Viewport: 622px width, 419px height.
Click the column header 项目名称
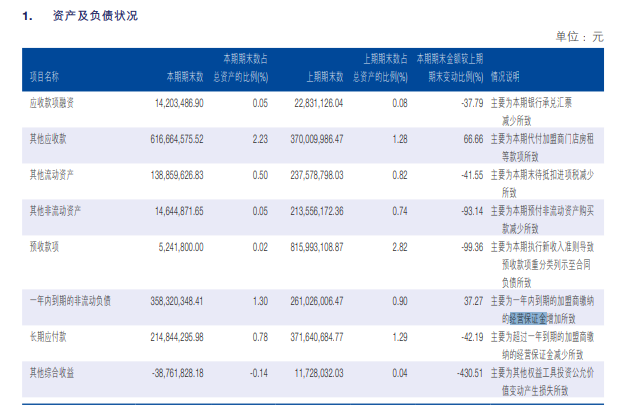[x=44, y=77]
